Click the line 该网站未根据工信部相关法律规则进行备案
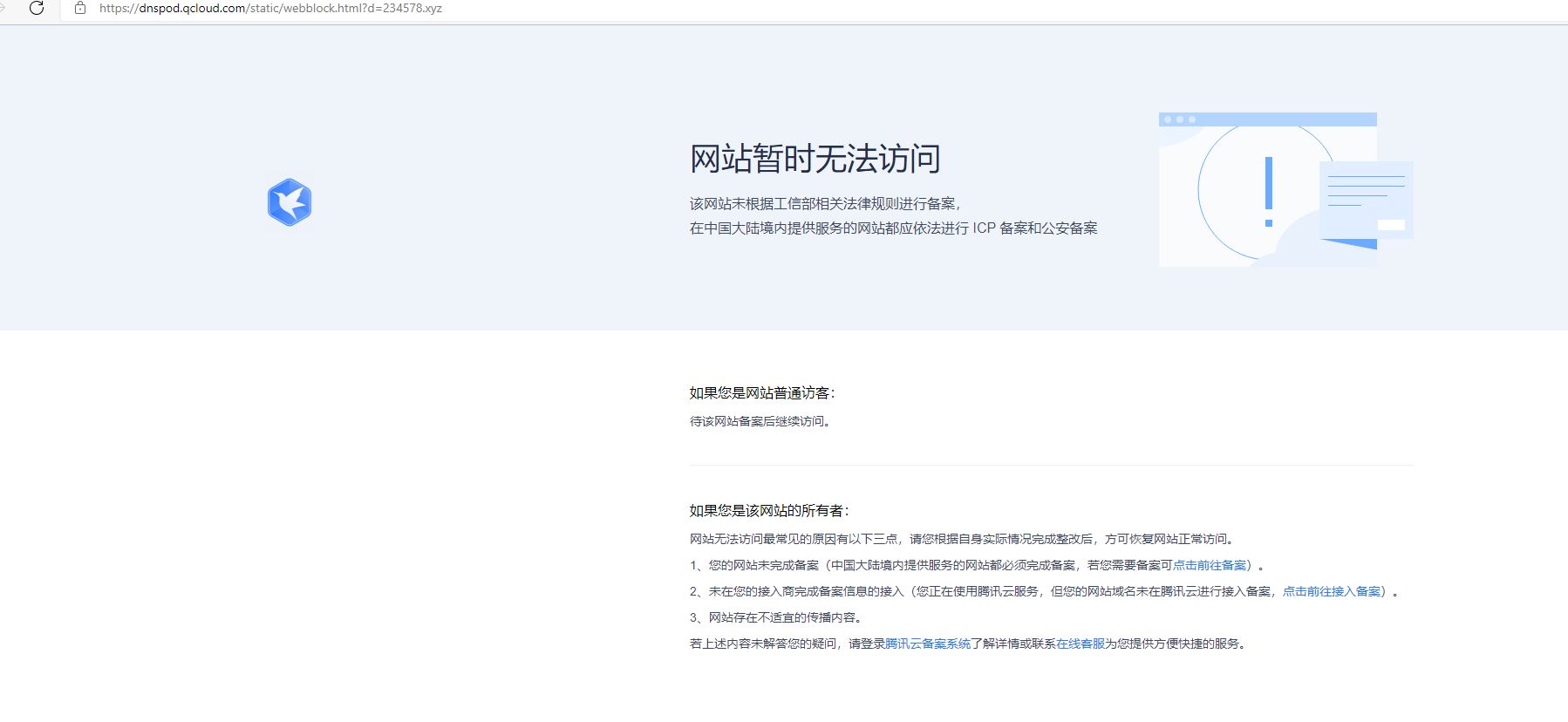Image resolution: width=1568 pixels, height=722 pixels. (x=825, y=204)
